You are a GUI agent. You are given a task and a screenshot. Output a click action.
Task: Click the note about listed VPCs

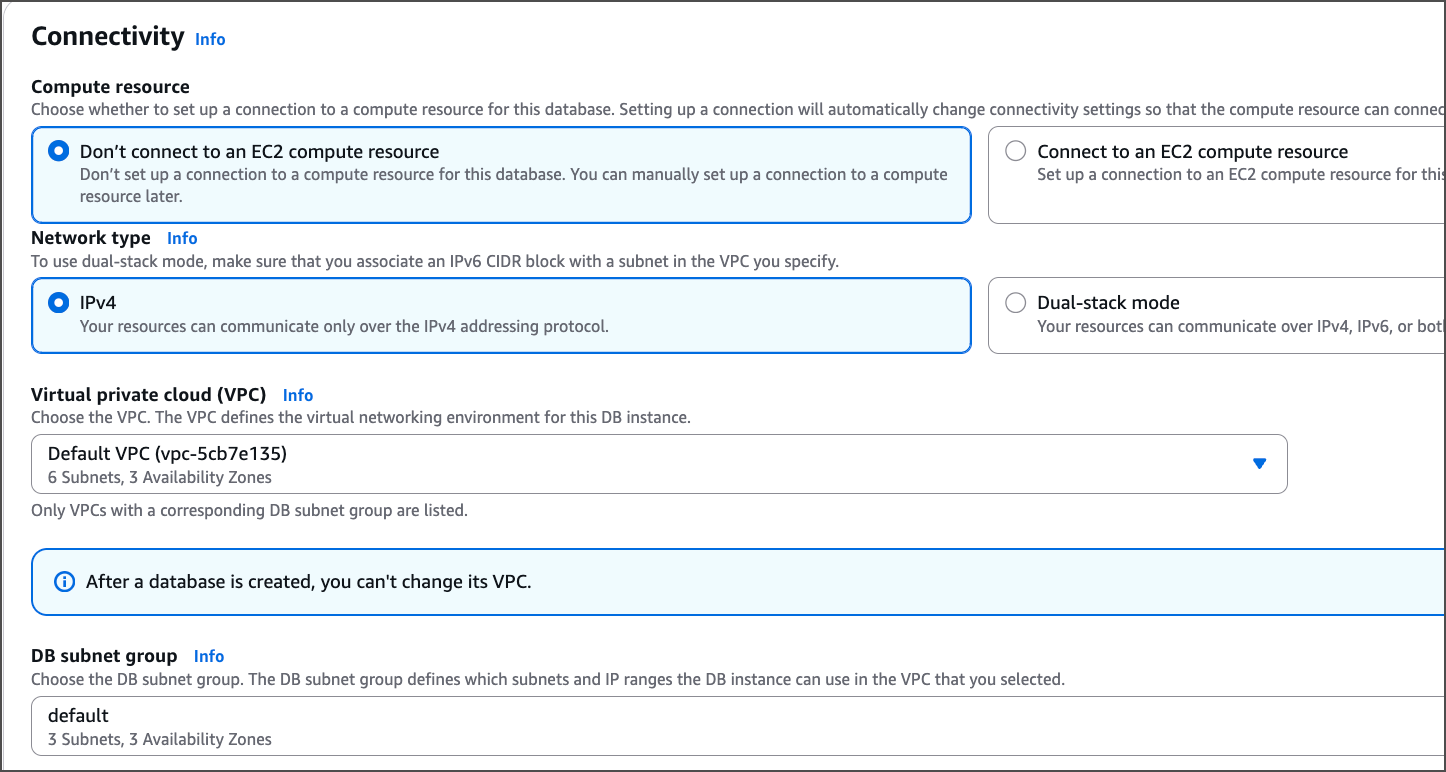pyautogui.click(x=249, y=510)
